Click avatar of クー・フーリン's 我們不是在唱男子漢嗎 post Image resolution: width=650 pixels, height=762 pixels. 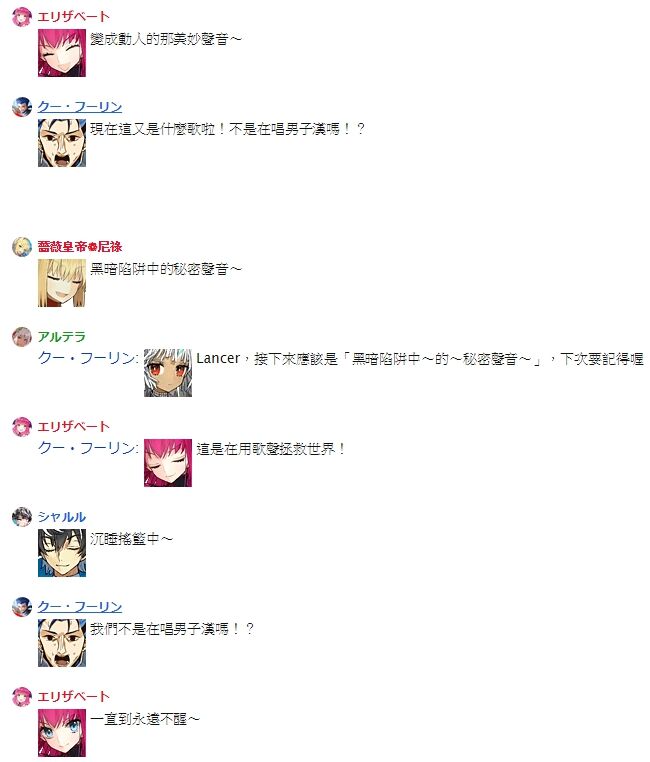(22, 607)
